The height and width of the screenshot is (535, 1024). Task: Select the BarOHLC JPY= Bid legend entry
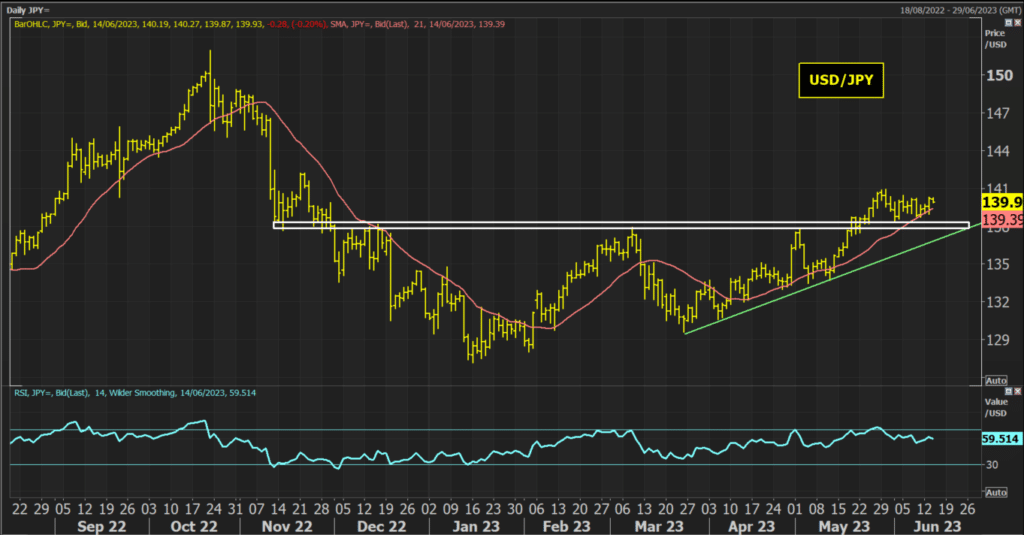click(170, 24)
